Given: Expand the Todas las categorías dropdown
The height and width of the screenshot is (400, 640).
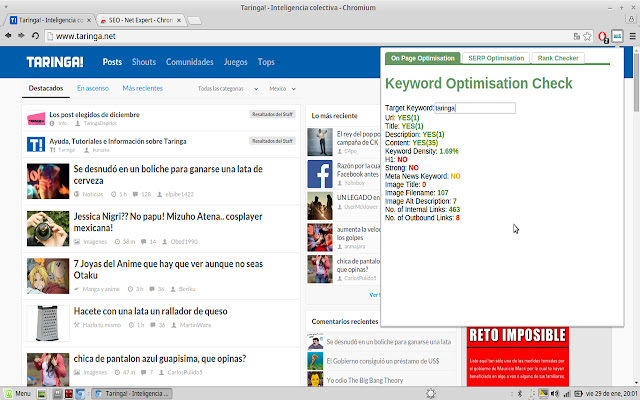Looking at the screenshot, I should tap(228, 89).
